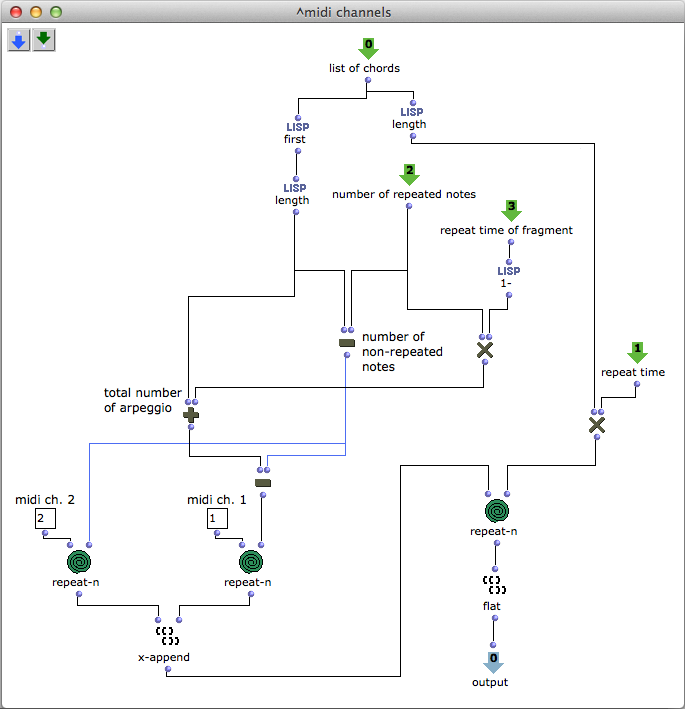685x709 pixels.
Task: Click the 'number of repeated notes' input arrow
Action: click(x=408, y=175)
